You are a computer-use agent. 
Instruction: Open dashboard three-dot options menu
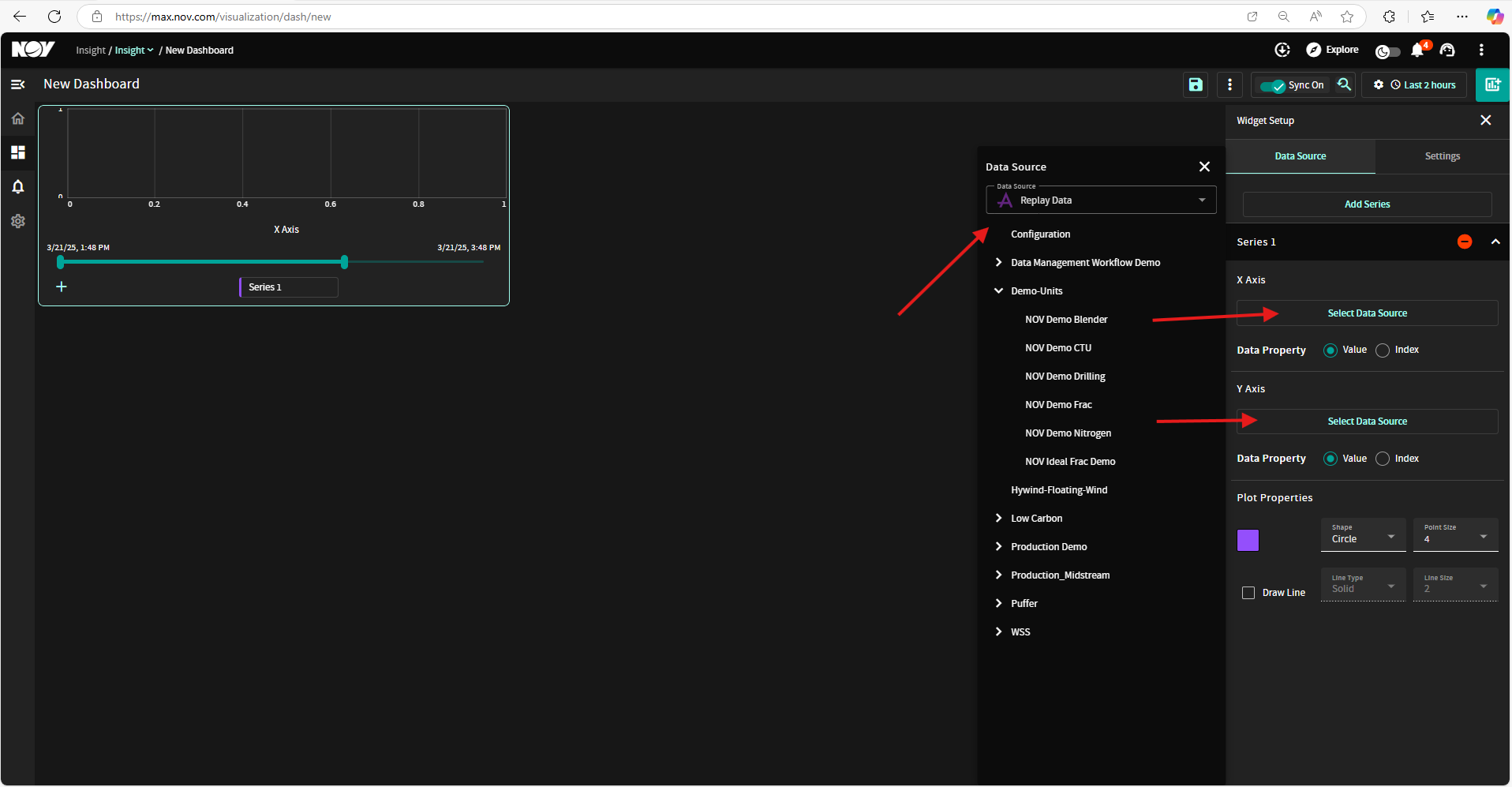[1229, 84]
